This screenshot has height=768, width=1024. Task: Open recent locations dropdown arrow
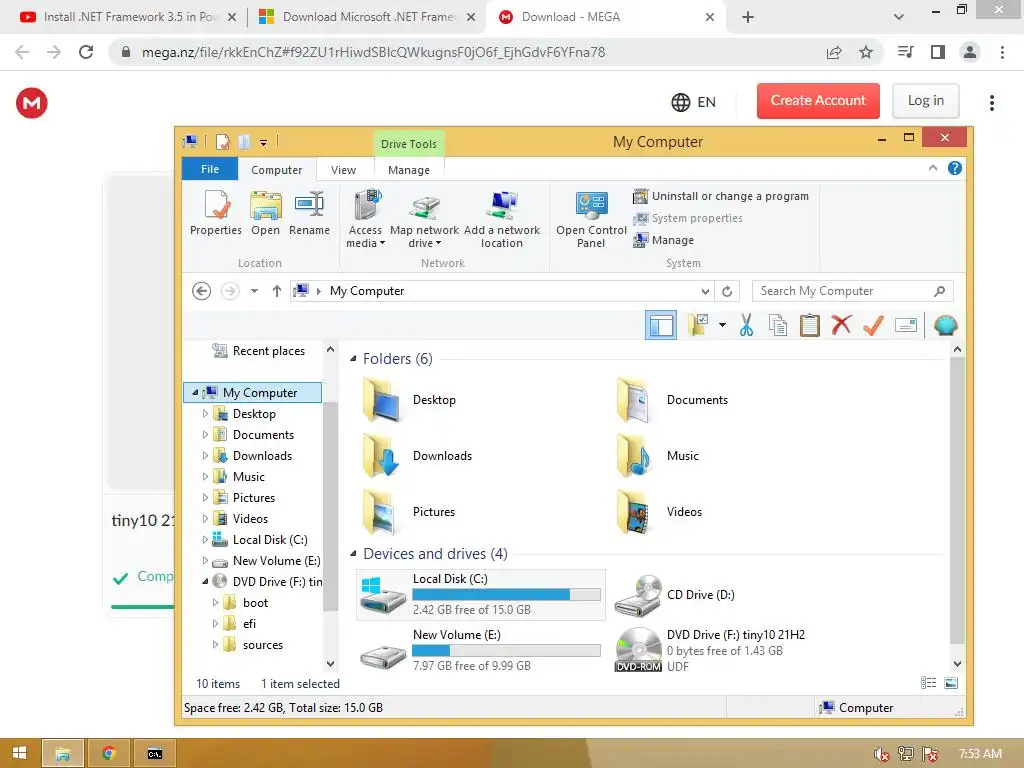tap(254, 291)
